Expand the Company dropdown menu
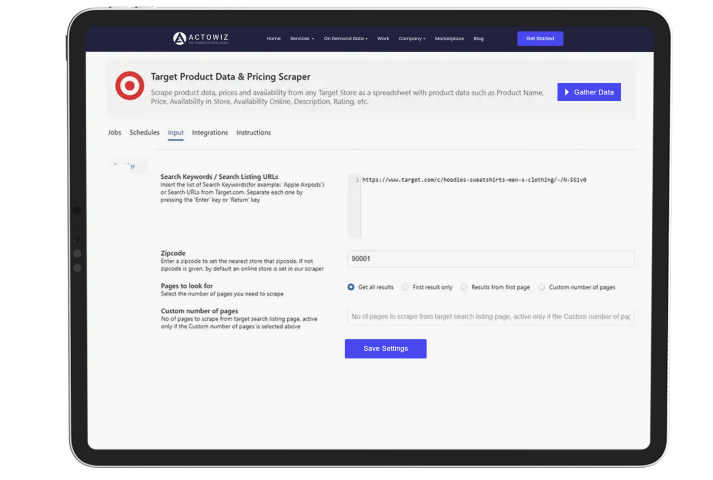The image size is (713, 480). [412, 39]
